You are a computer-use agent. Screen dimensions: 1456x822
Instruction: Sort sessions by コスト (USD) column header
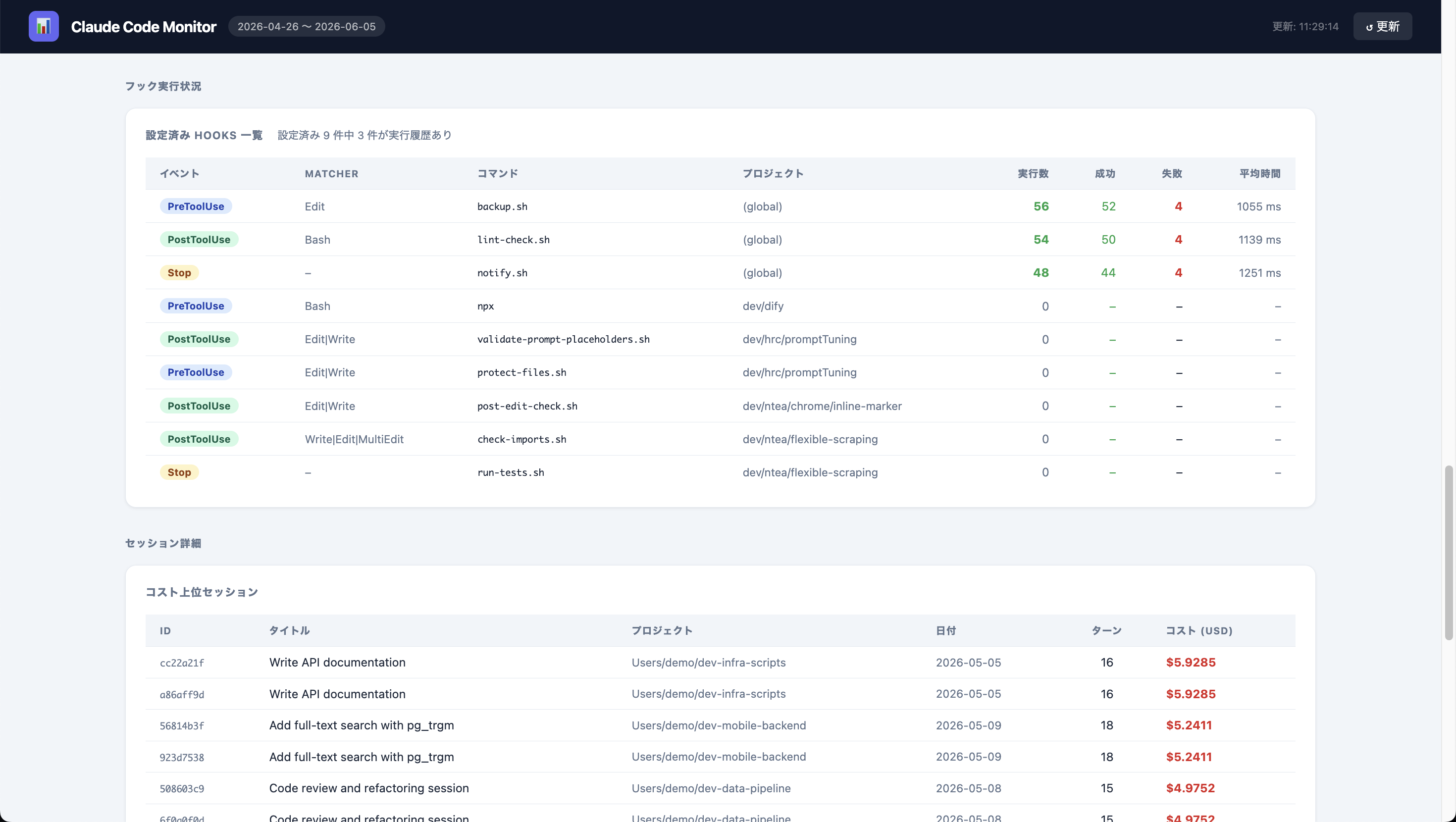tap(1199, 630)
